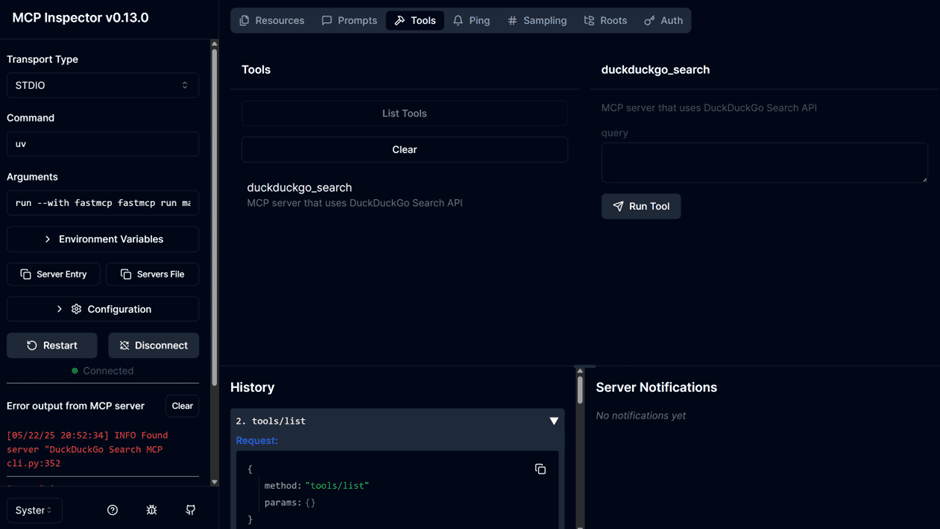The image size is (940, 529).
Task: Click the sidebar scrollbar down arrow
Action: coord(215,482)
